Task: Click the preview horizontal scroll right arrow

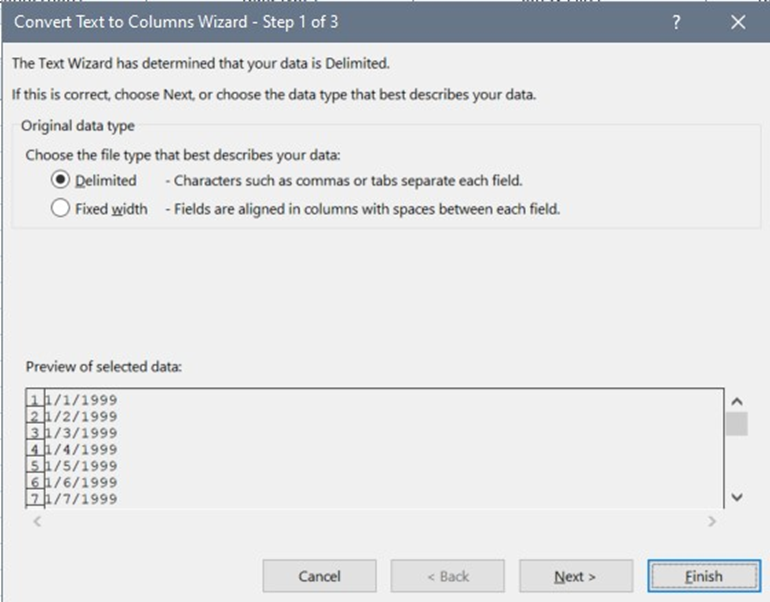Action: coord(712,521)
